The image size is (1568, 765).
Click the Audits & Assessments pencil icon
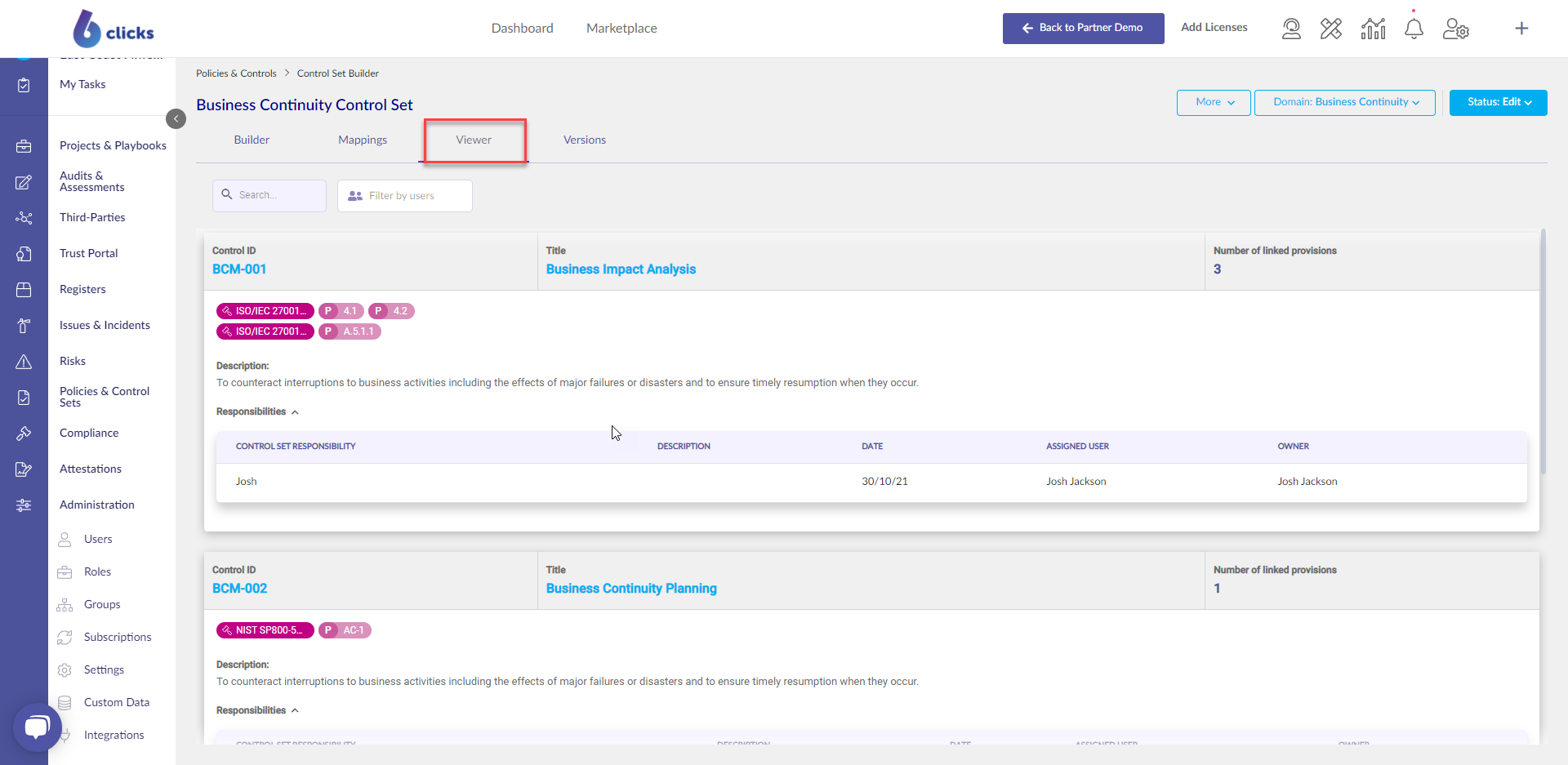click(24, 182)
